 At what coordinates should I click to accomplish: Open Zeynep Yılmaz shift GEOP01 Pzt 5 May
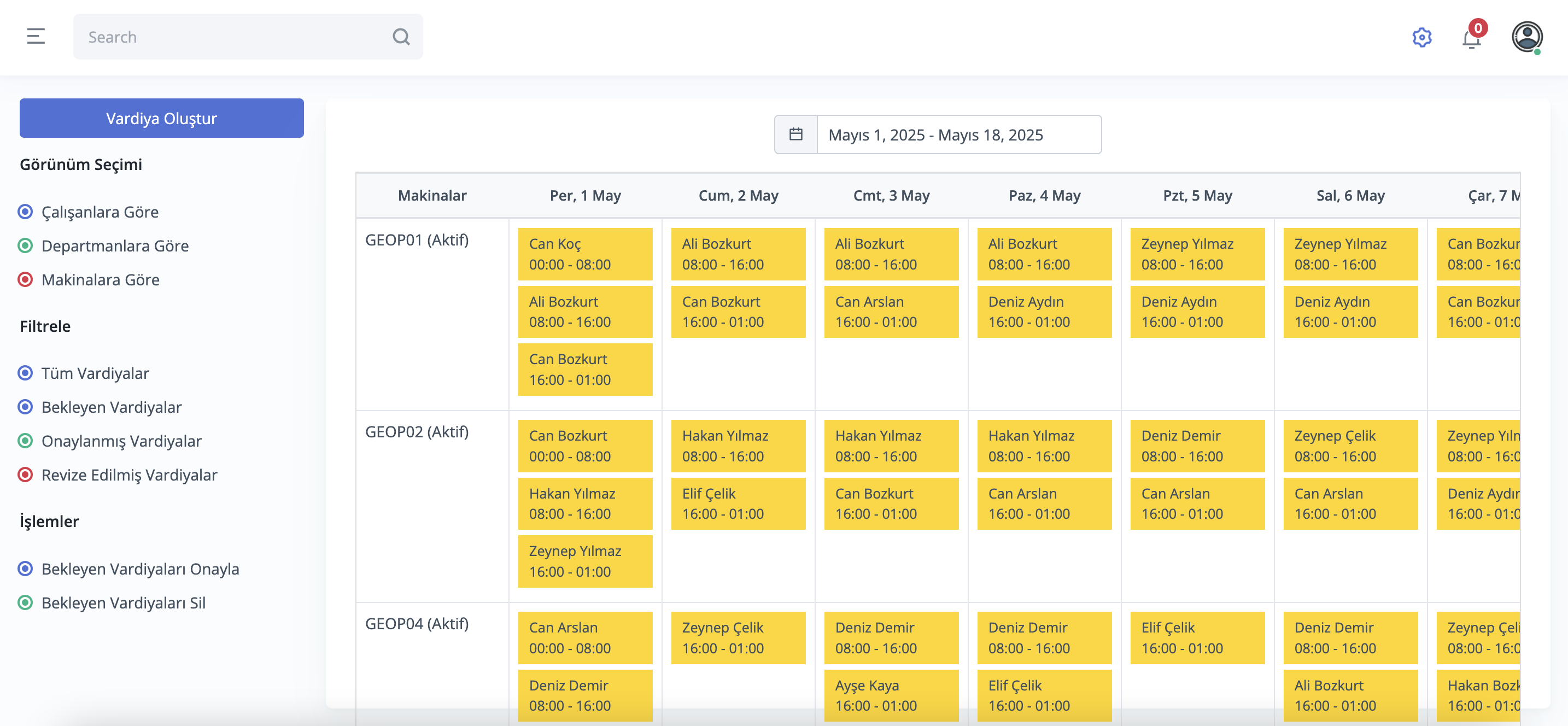(1197, 254)
